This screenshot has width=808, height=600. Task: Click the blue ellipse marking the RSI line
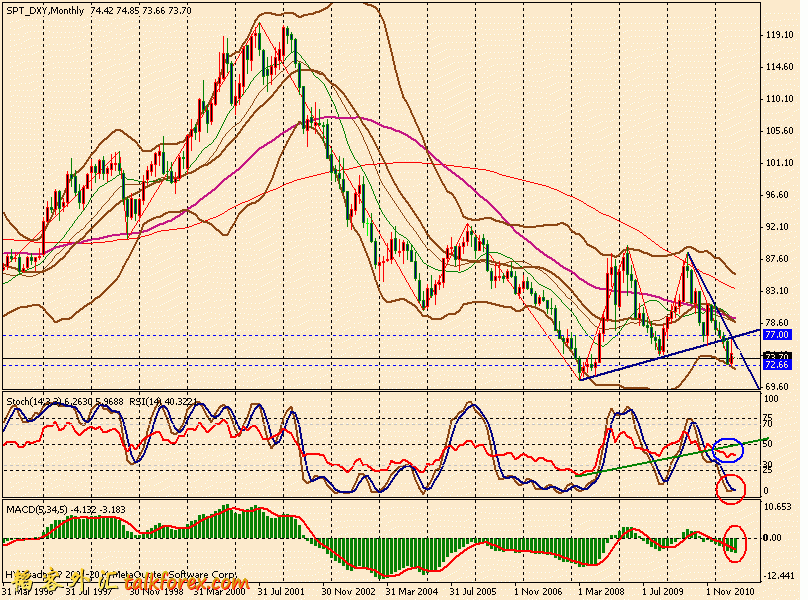coord(728,450)
